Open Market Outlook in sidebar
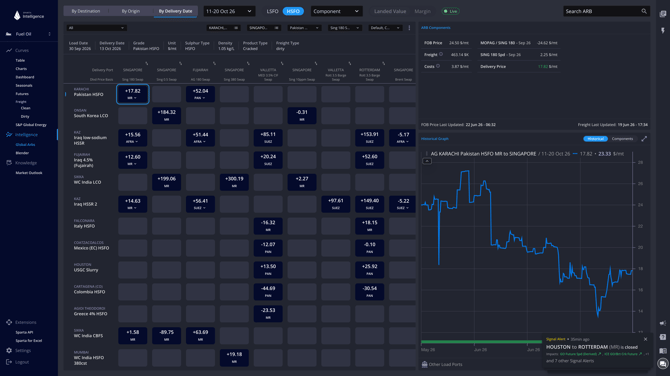This screenshot has height=376, width=670. (29, 173)
